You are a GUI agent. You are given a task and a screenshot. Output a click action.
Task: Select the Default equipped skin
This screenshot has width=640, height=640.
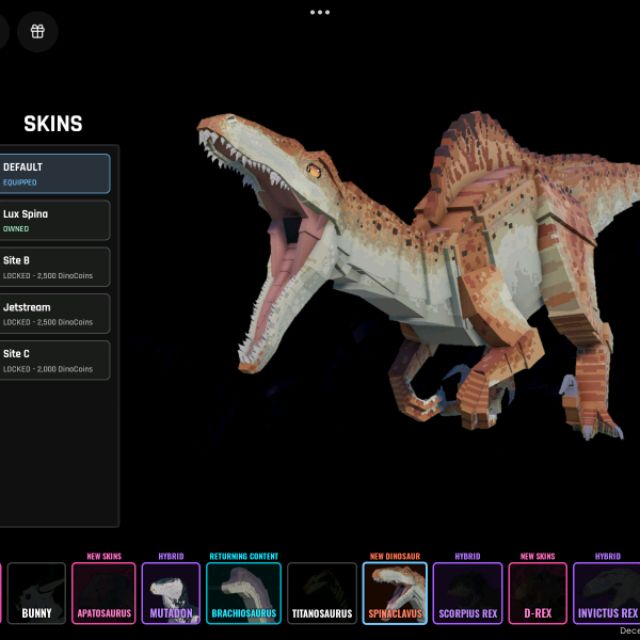55,173
